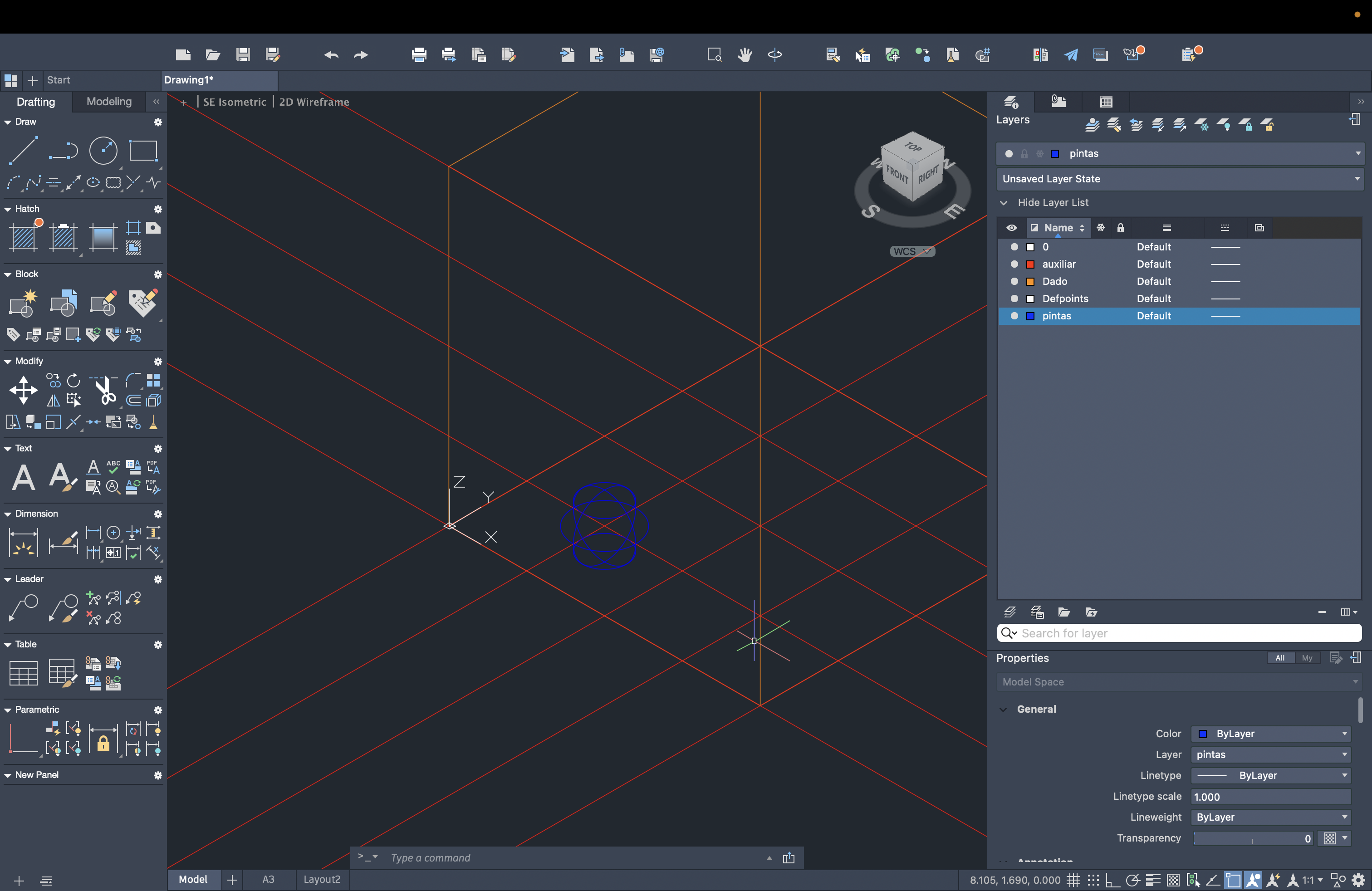Switch to the Modeling tab
The height and width of the screenshot is (891, 1372).
pyautogui.click(x=109, y=102)
